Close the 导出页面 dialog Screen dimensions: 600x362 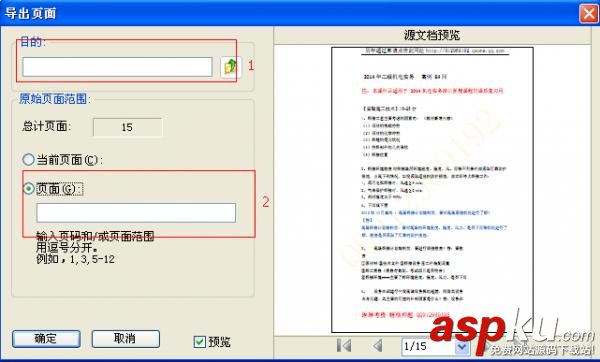[589, 13]
